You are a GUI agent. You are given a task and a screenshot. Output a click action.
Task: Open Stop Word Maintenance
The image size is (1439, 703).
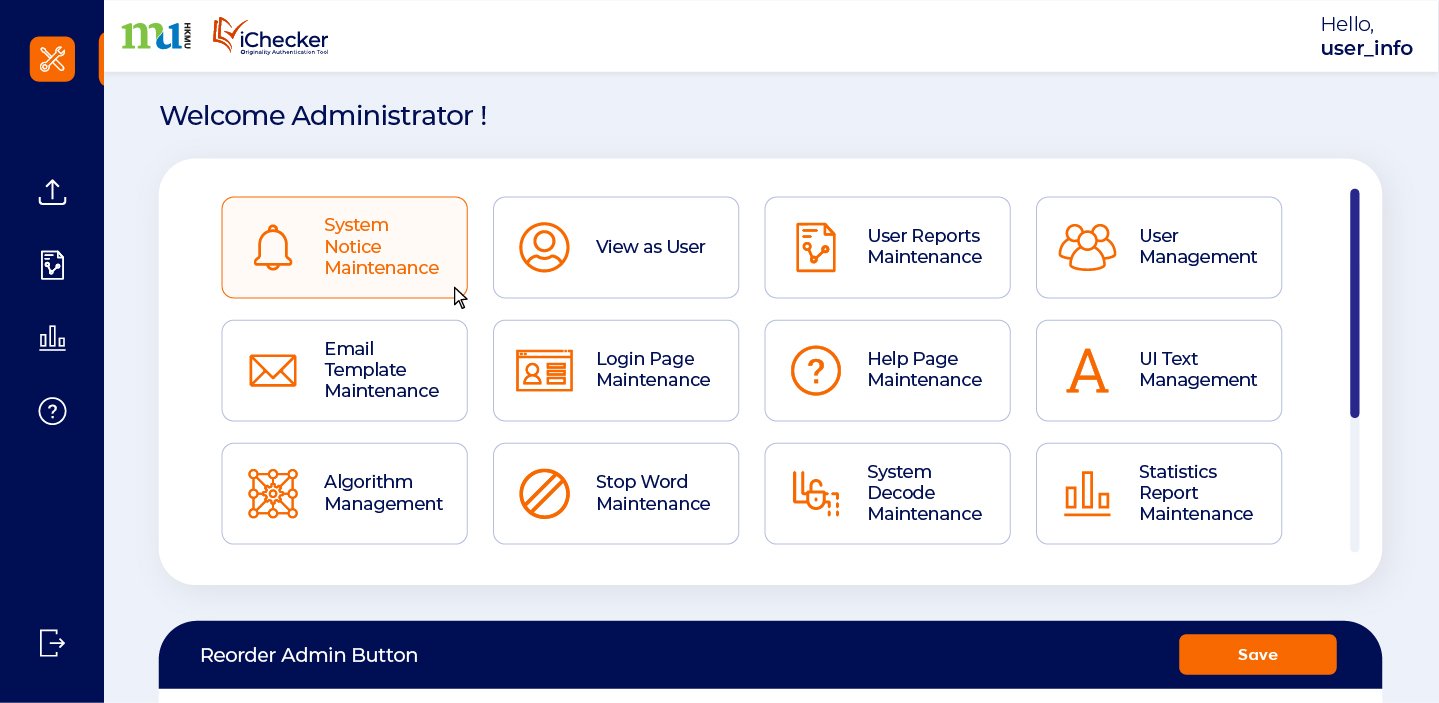tap(616, 494)
